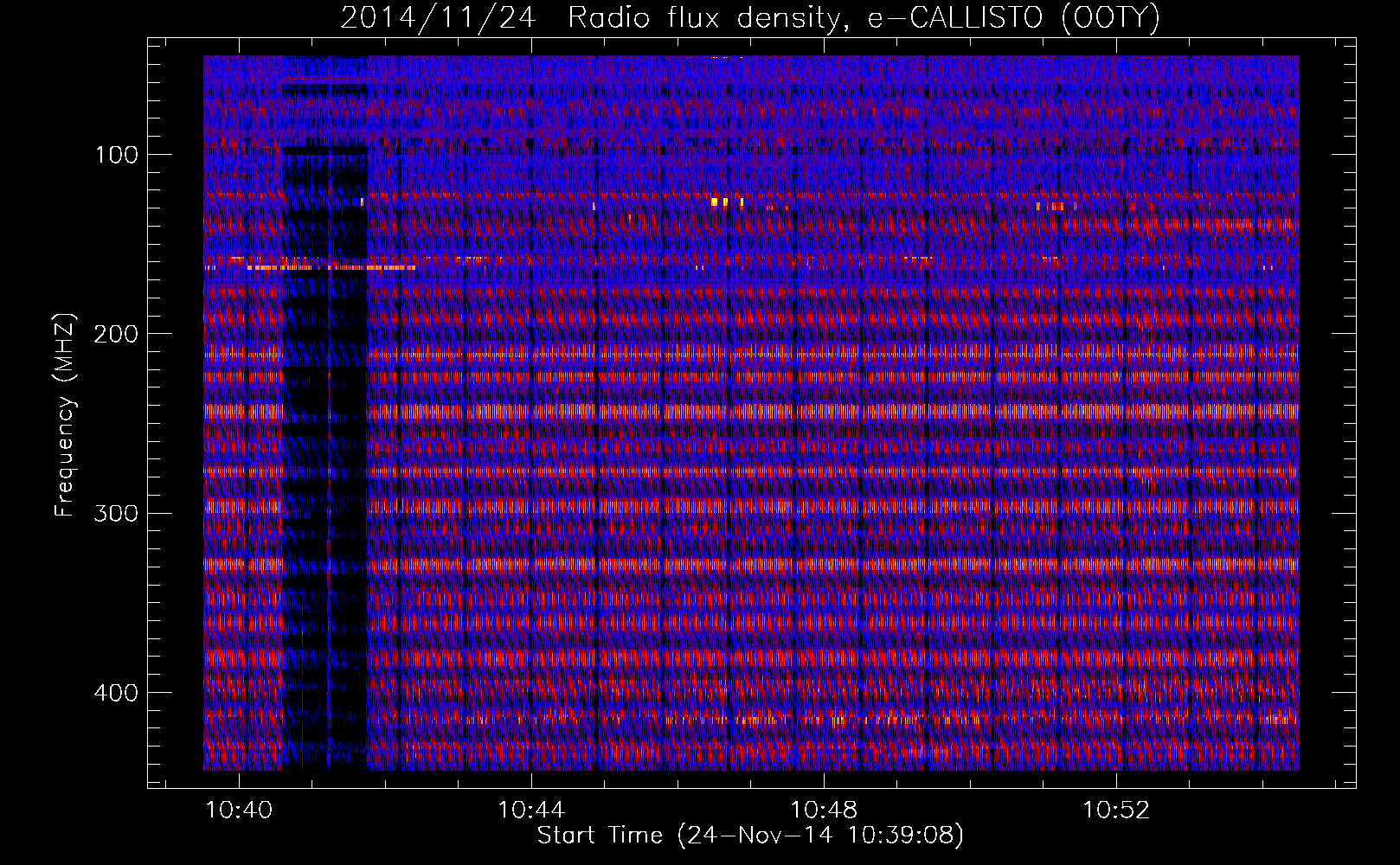
Task: Click the 10:40 time tick label
Action: point(240,811)
